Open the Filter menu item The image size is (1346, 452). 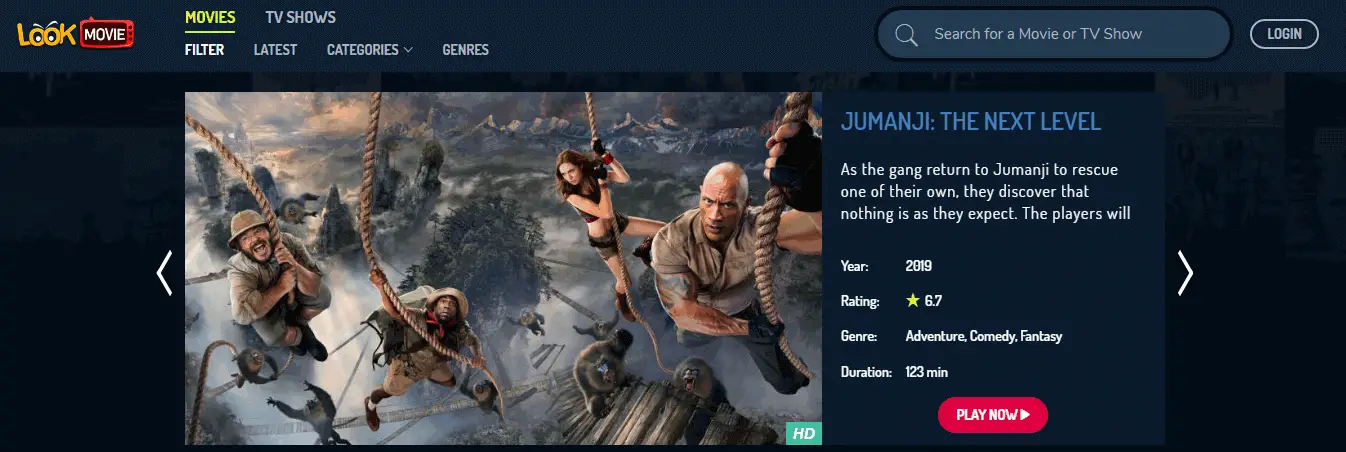coord(204,49)
